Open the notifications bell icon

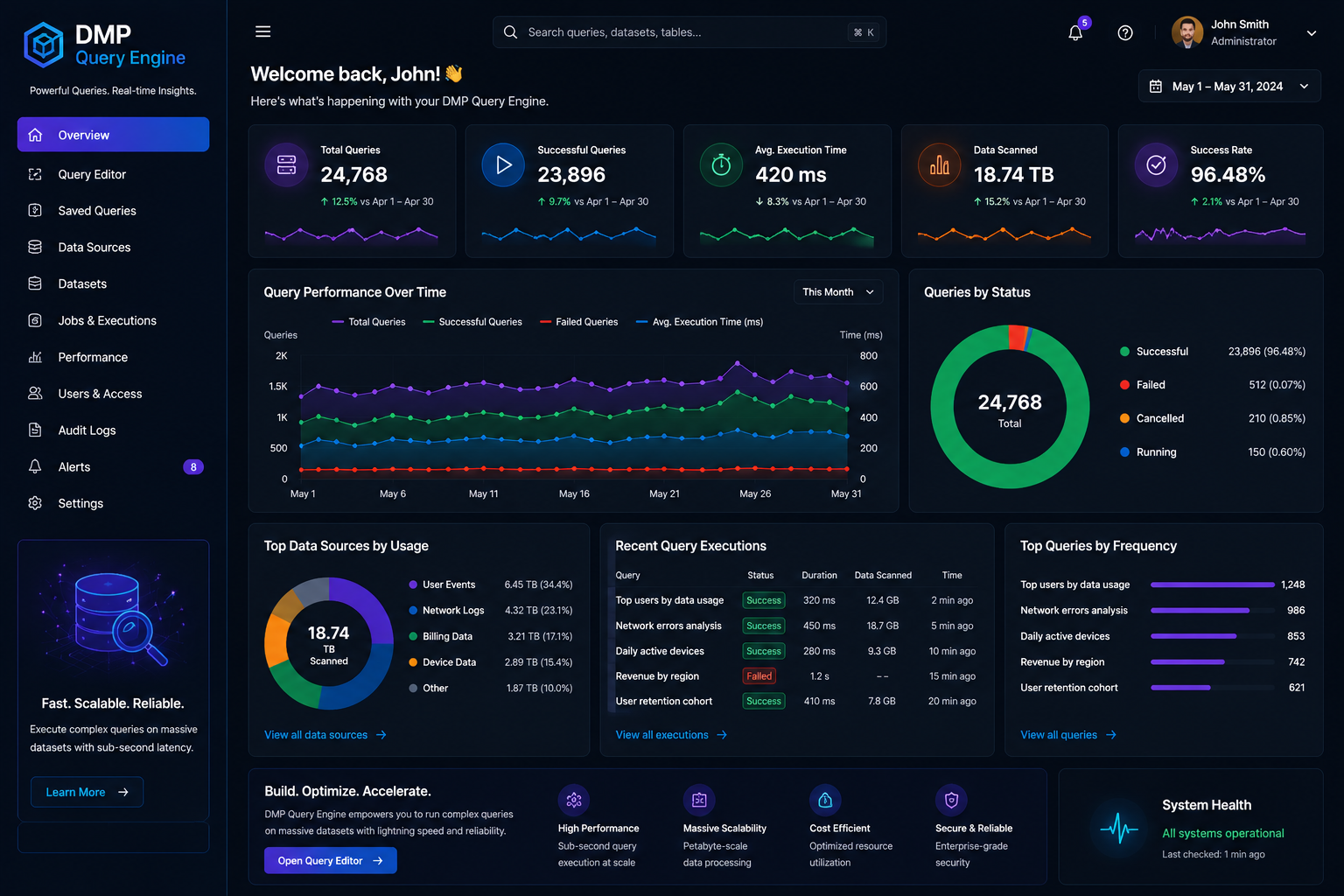coord(1075,33)
